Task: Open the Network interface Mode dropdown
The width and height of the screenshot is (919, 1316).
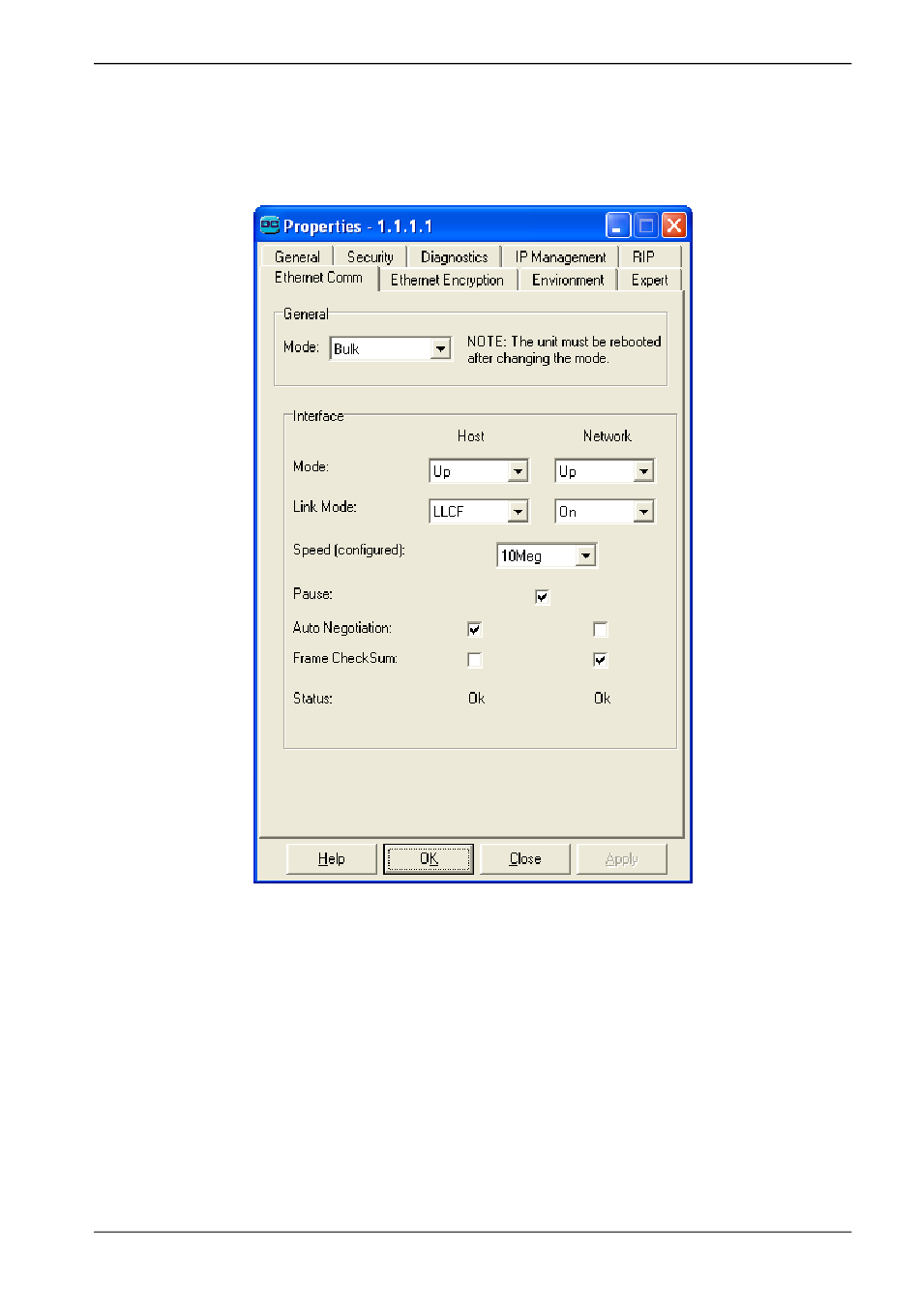Action: (x=644, y=471)
